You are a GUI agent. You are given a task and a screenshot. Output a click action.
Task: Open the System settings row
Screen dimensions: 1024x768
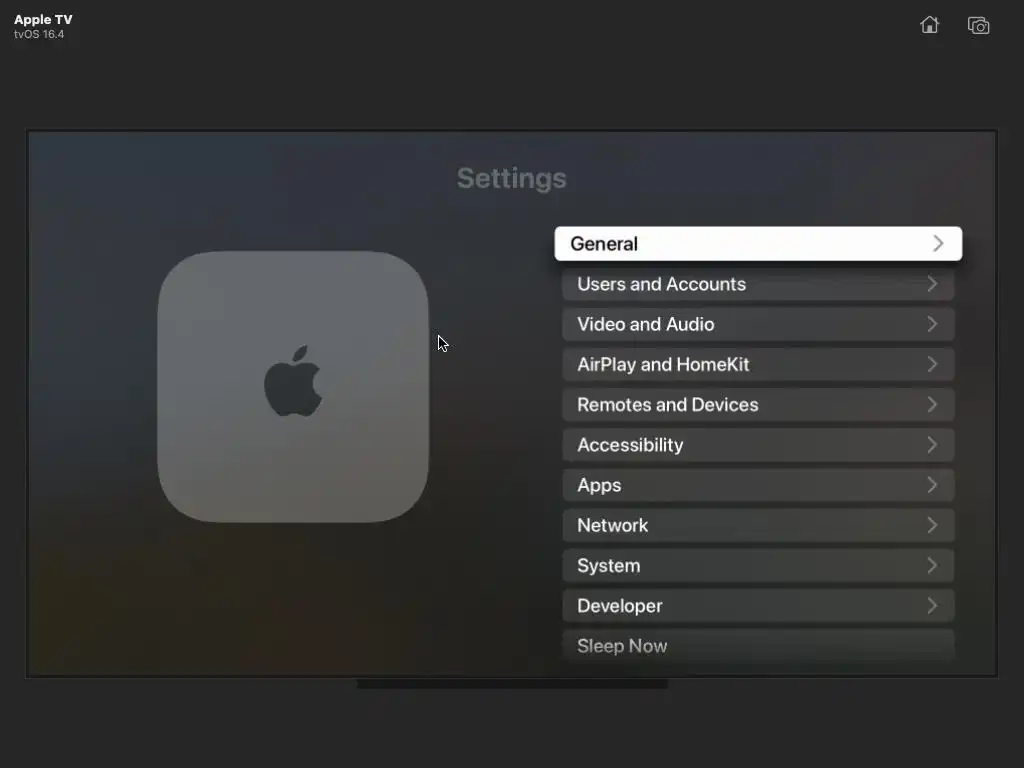coord(758,566)
